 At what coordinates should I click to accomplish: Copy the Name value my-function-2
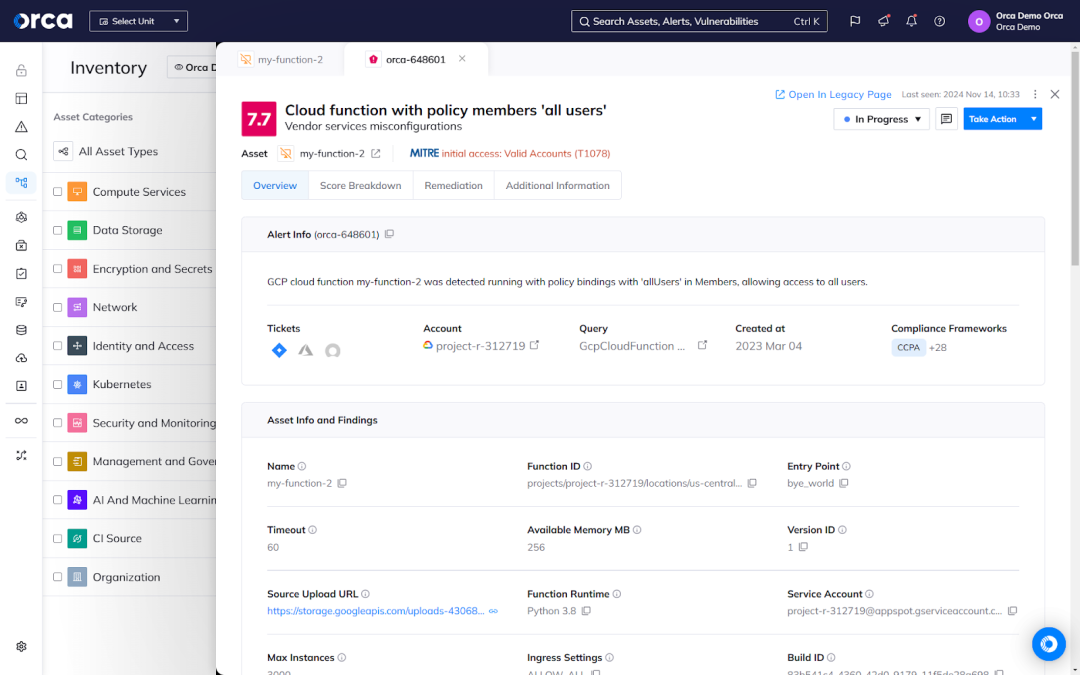[342, 484]
